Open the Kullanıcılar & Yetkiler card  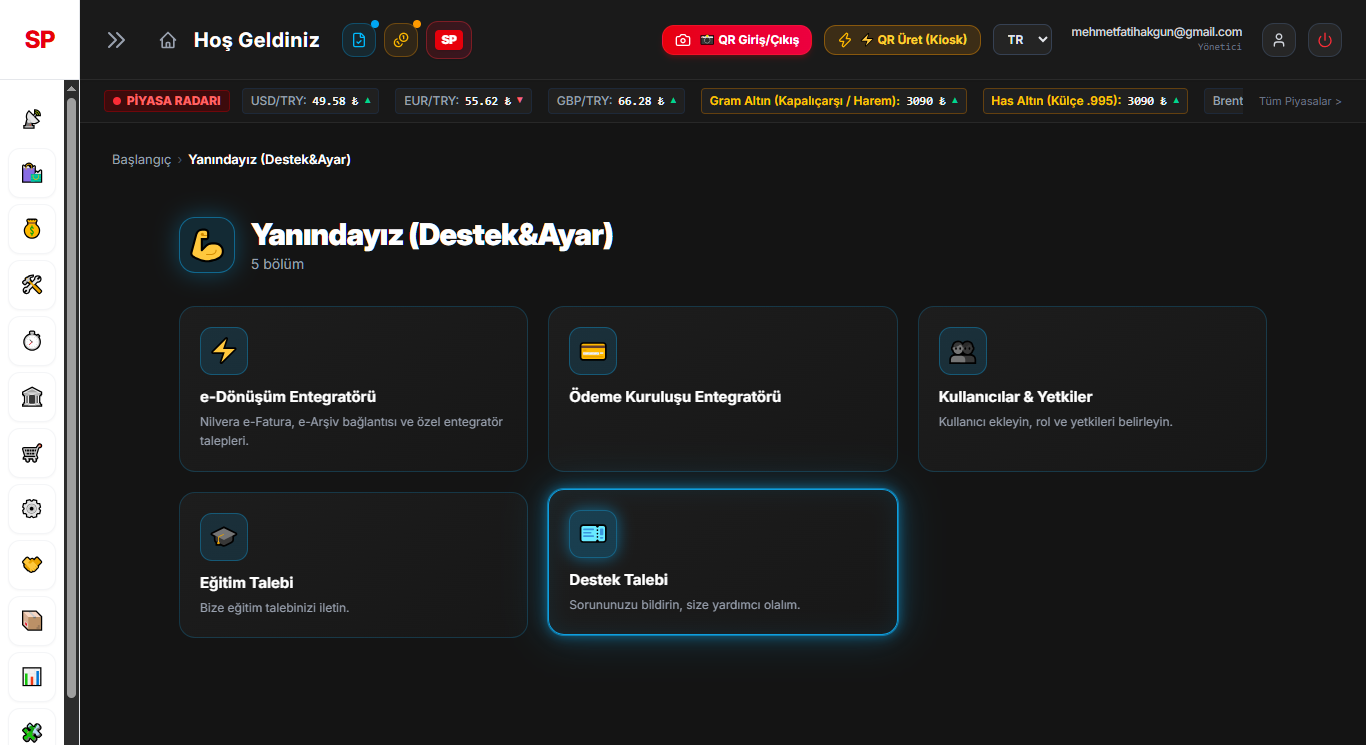[1092, 389]
